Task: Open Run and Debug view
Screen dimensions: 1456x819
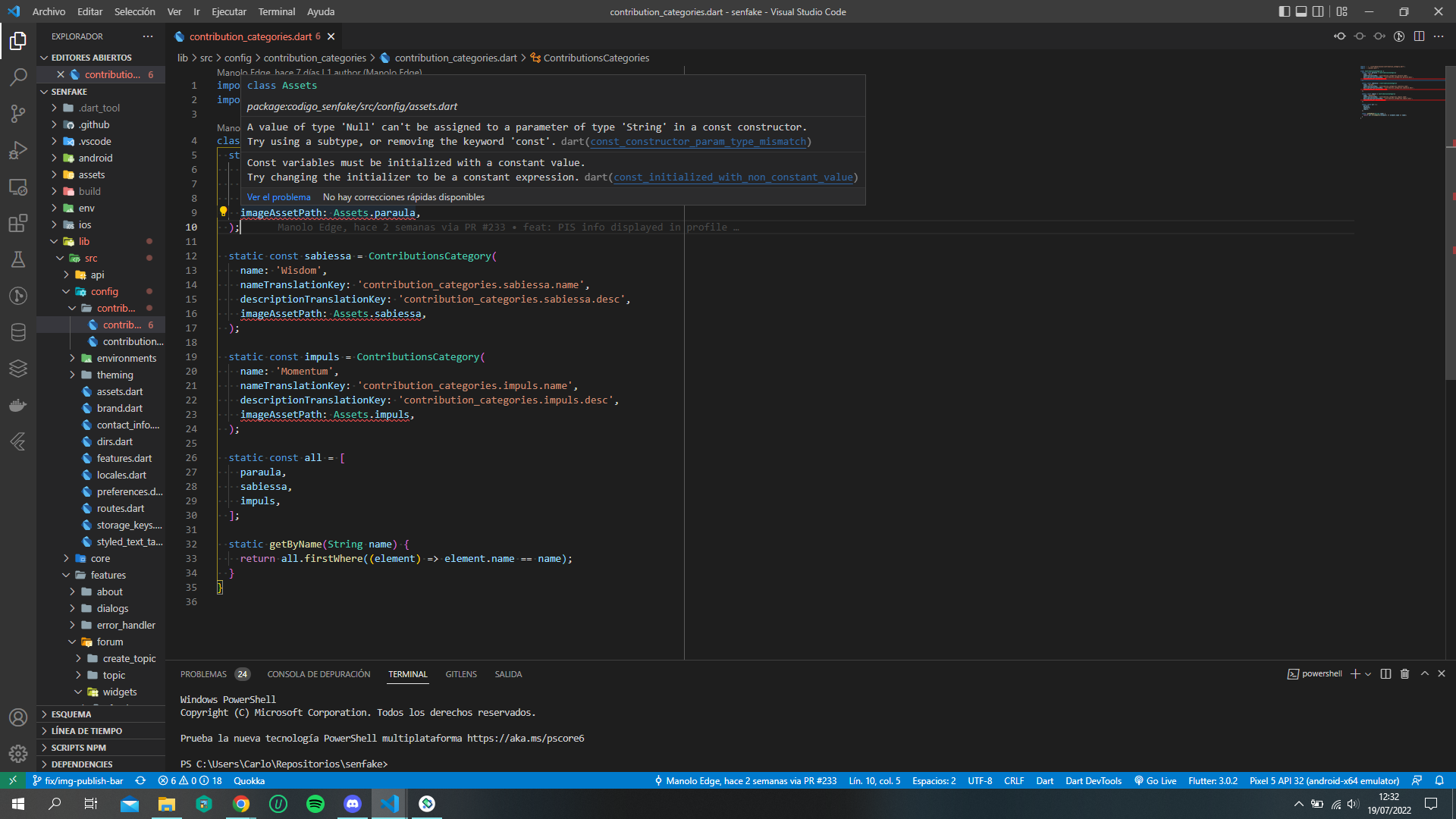Action: coord(18,150)
